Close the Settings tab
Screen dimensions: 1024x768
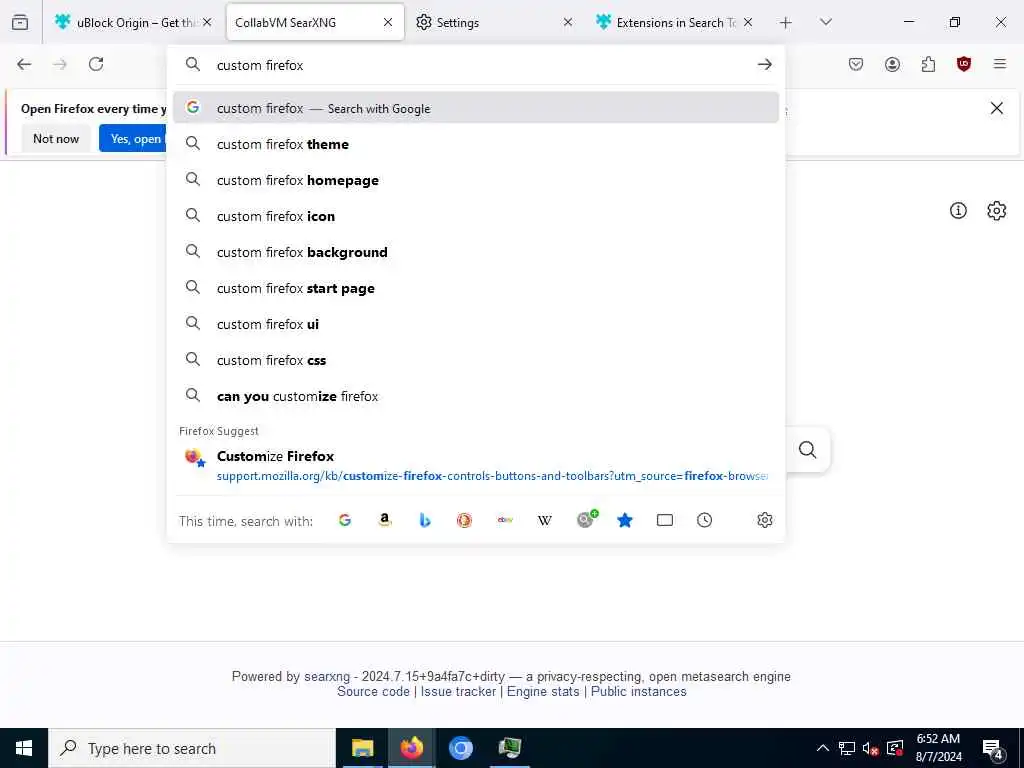pos(568,22)
